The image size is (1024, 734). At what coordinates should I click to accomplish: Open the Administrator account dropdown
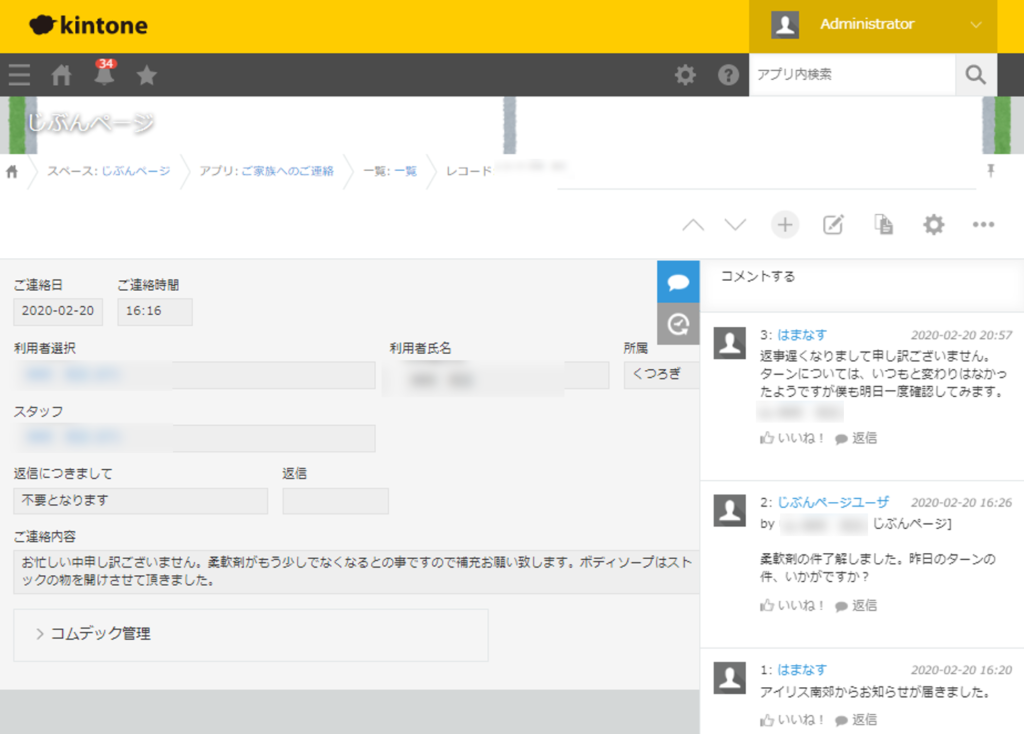[872, 25]
